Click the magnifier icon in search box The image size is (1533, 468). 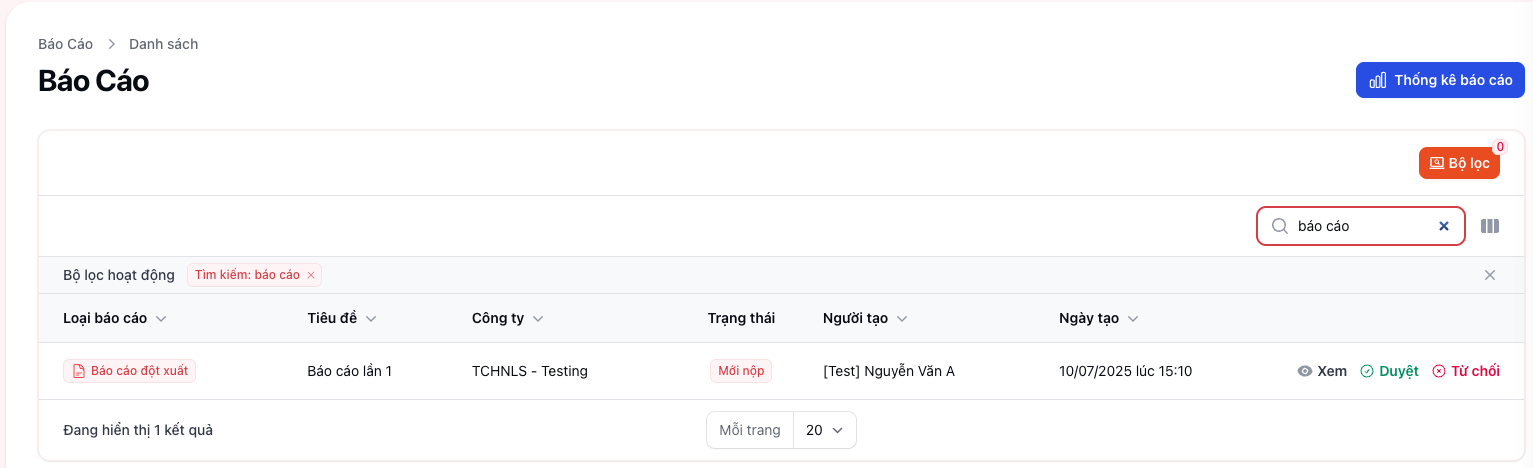1279,226
